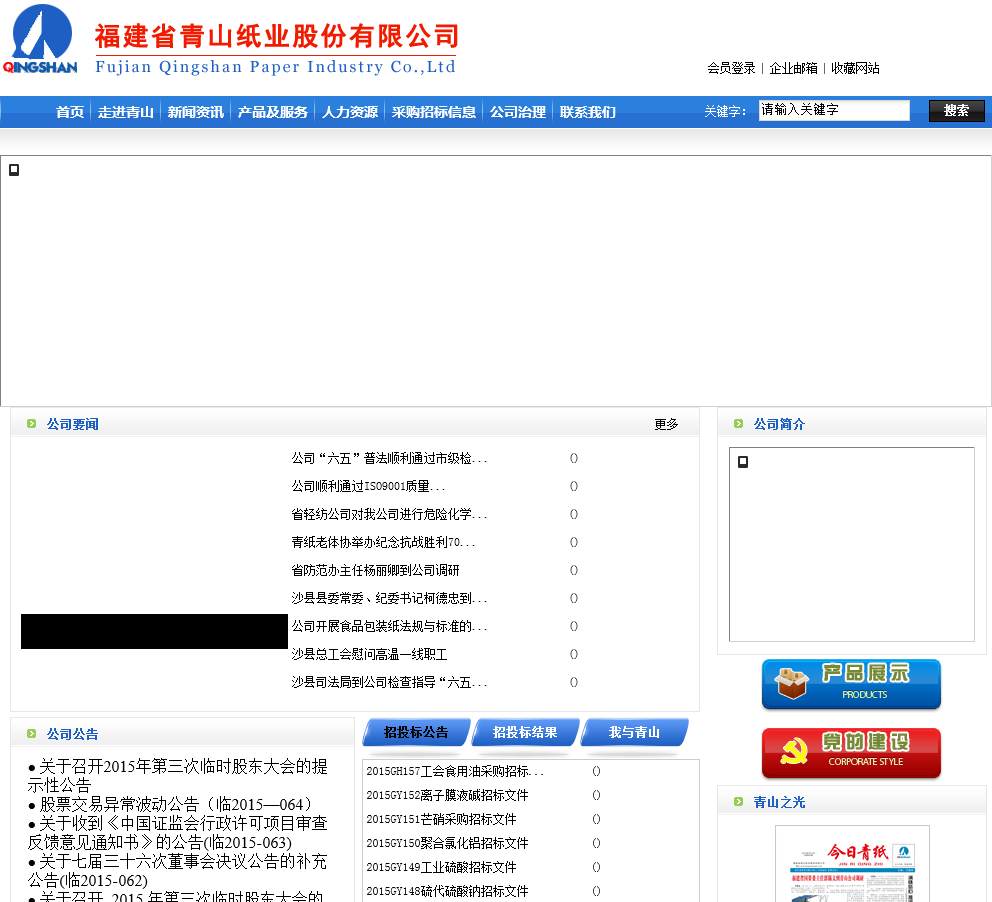Click the 会员登录 link

(x=731, y=68)
